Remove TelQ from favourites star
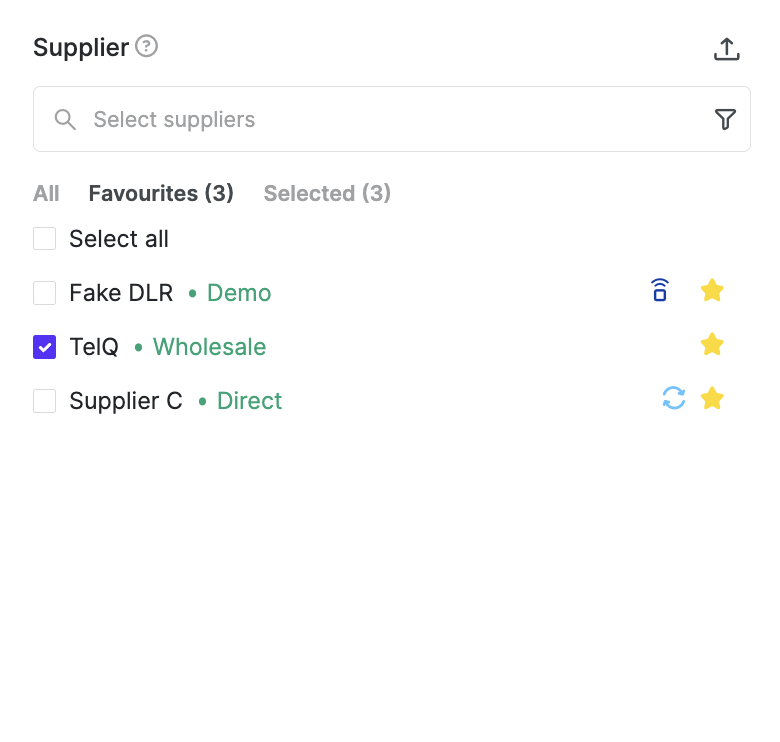780x742 pixels. click(x=712, y=344)
